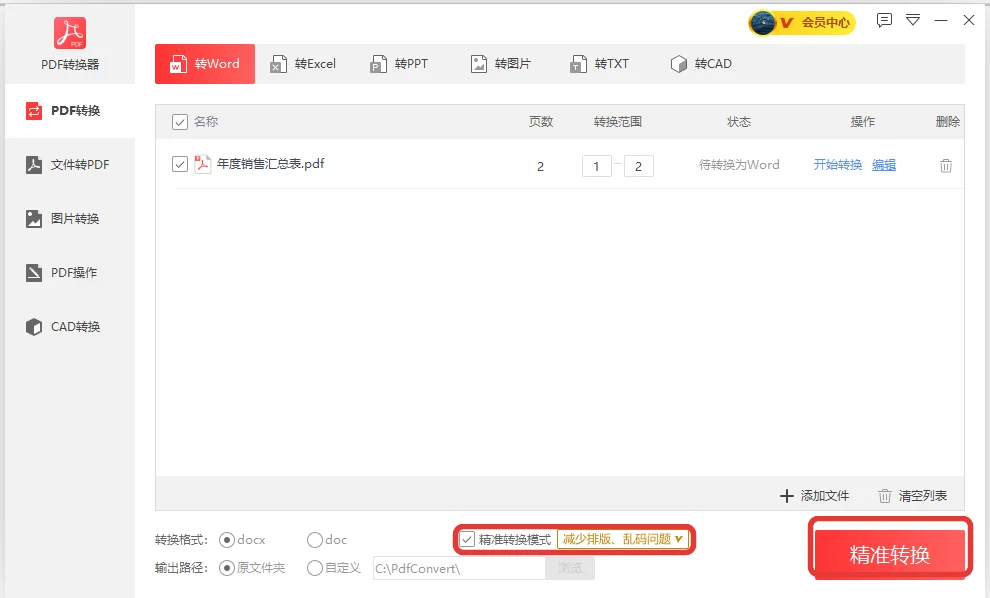Edit the end page field showing 2
Screen dimensions: 990x598
(638, 166)
